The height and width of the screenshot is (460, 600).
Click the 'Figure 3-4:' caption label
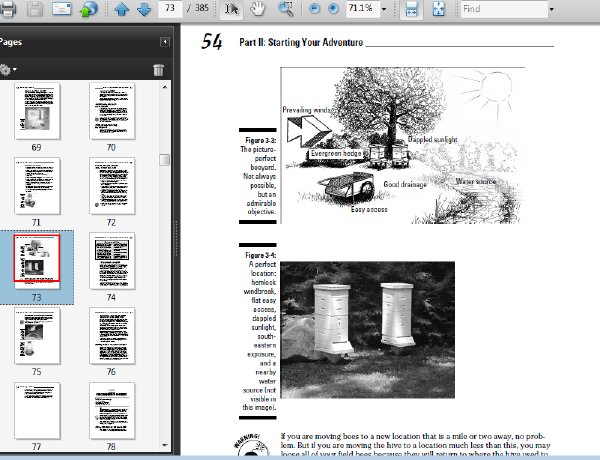(x=261, y=255)
